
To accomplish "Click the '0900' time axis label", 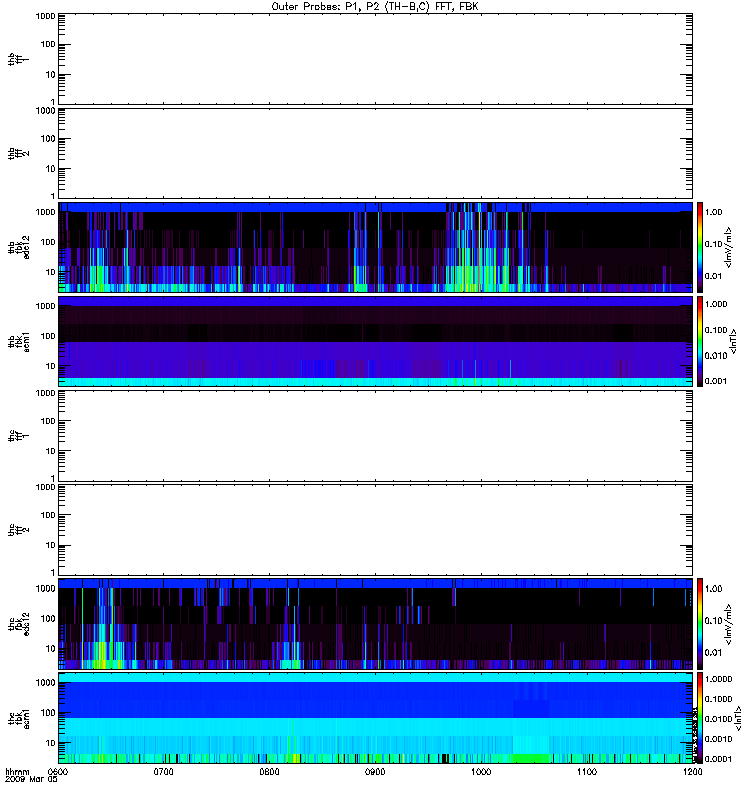I will [x=375, y=771].
